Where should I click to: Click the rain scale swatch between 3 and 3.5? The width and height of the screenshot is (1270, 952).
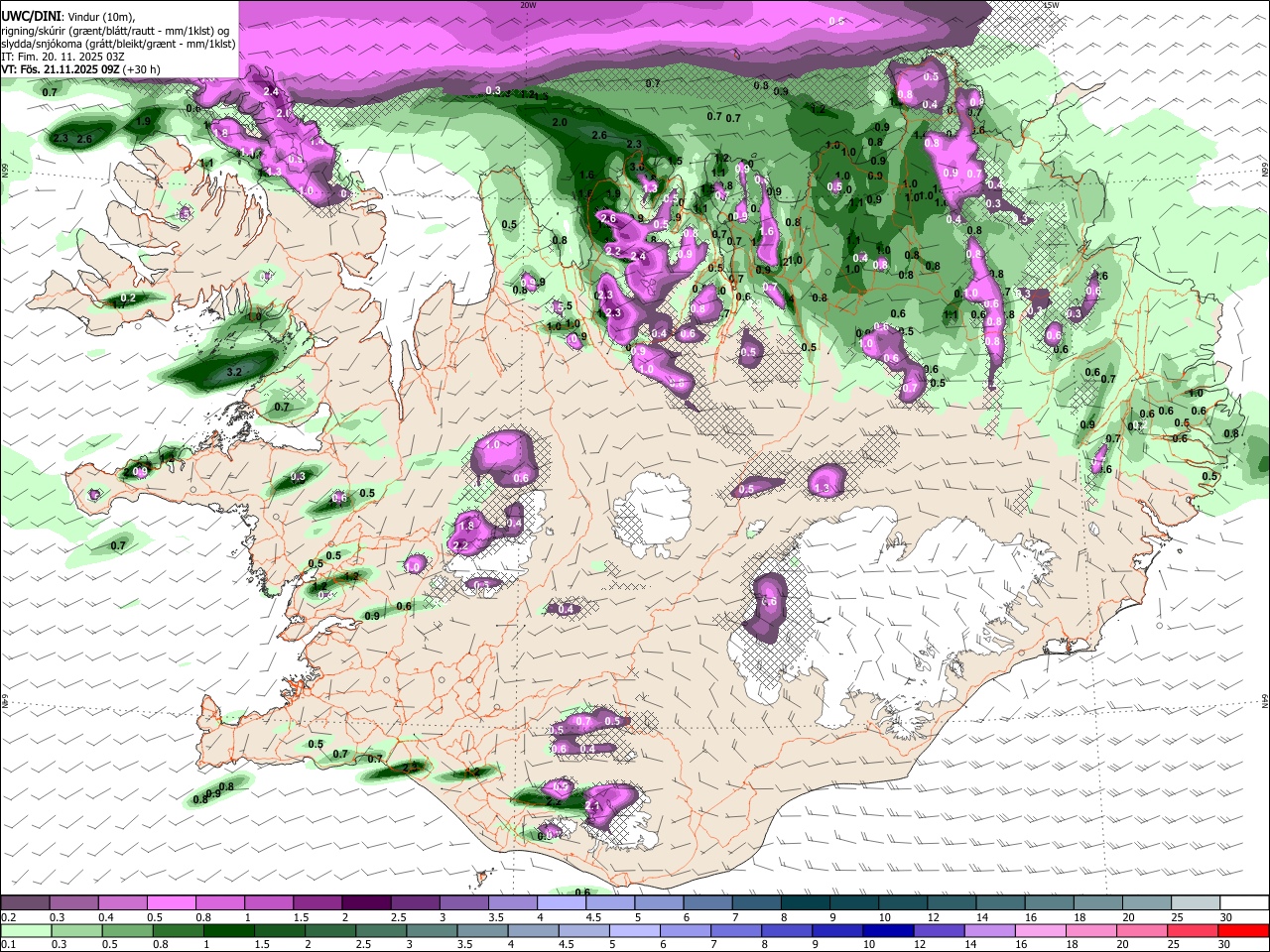(x=432, y=930)
